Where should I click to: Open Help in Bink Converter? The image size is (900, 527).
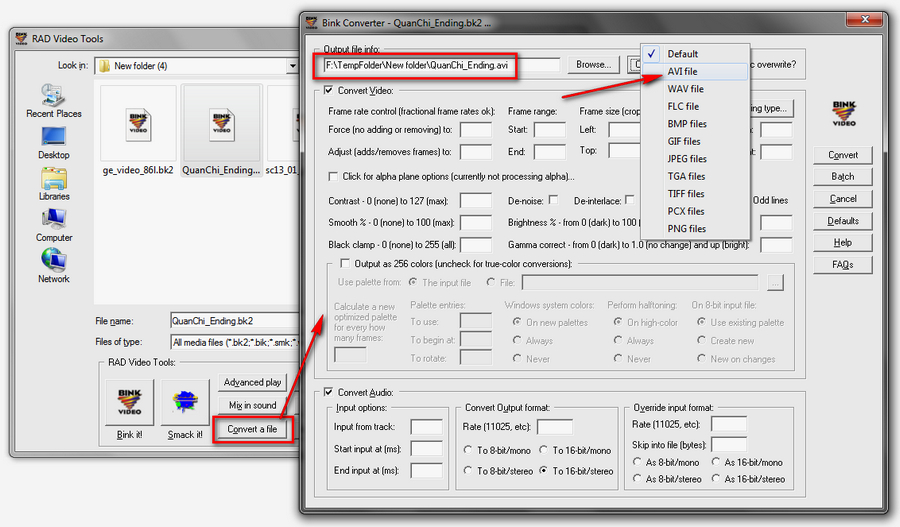[843, 243]
